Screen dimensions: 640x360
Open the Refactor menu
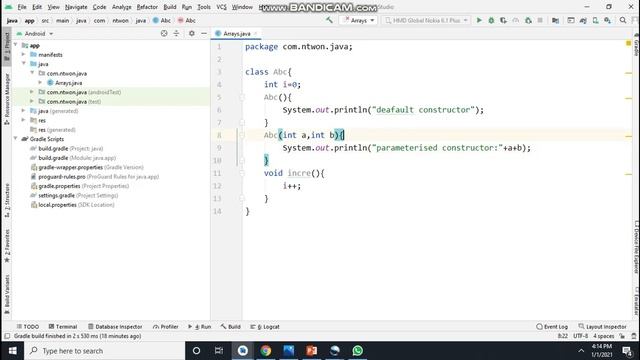point(147,7)
